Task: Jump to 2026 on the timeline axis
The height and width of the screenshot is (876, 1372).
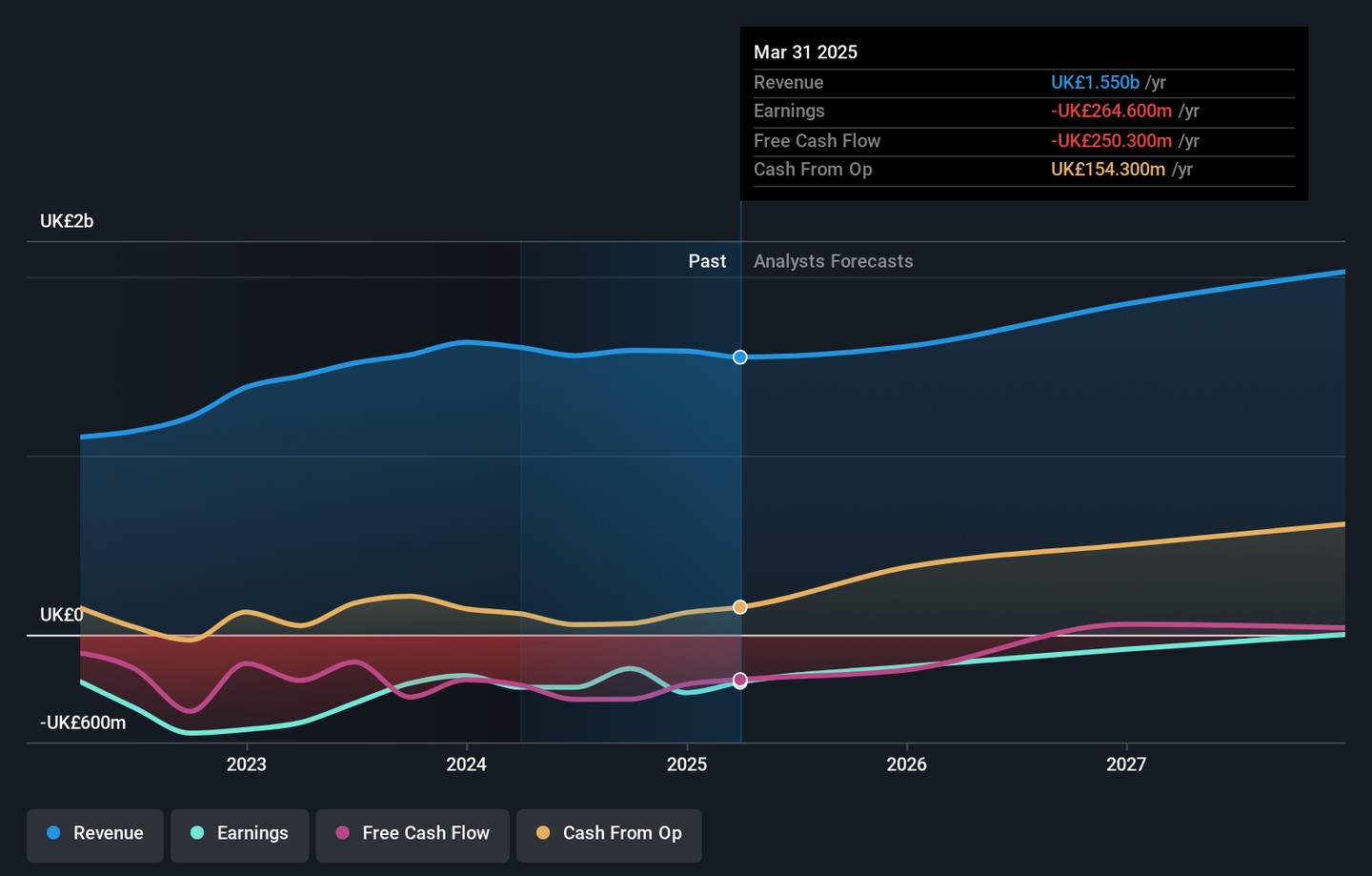Action: click(x=906, y=764)
